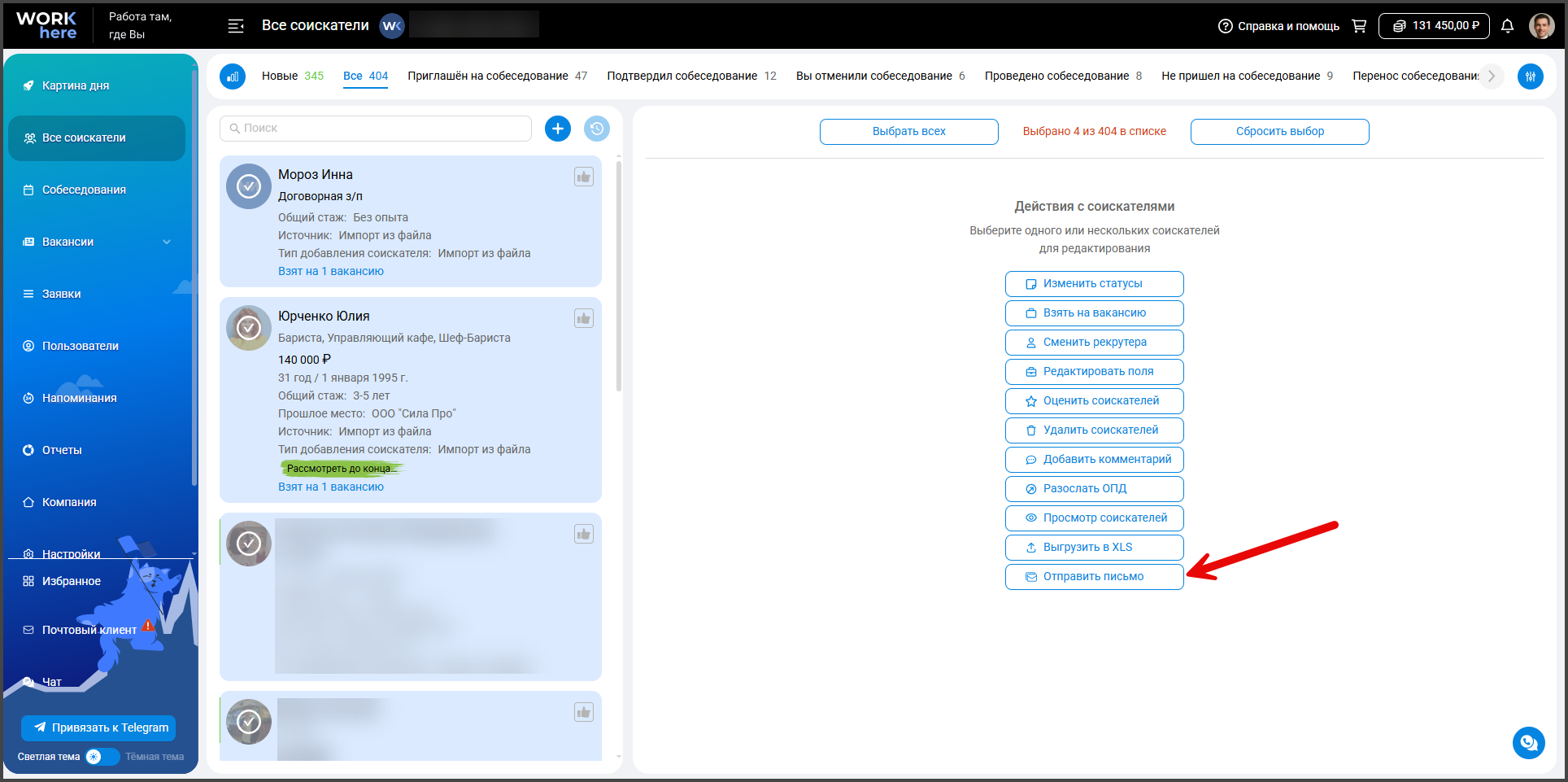Click Добавить комментарий action button
Viewport: 1568px width, 782px height.
1095,460
